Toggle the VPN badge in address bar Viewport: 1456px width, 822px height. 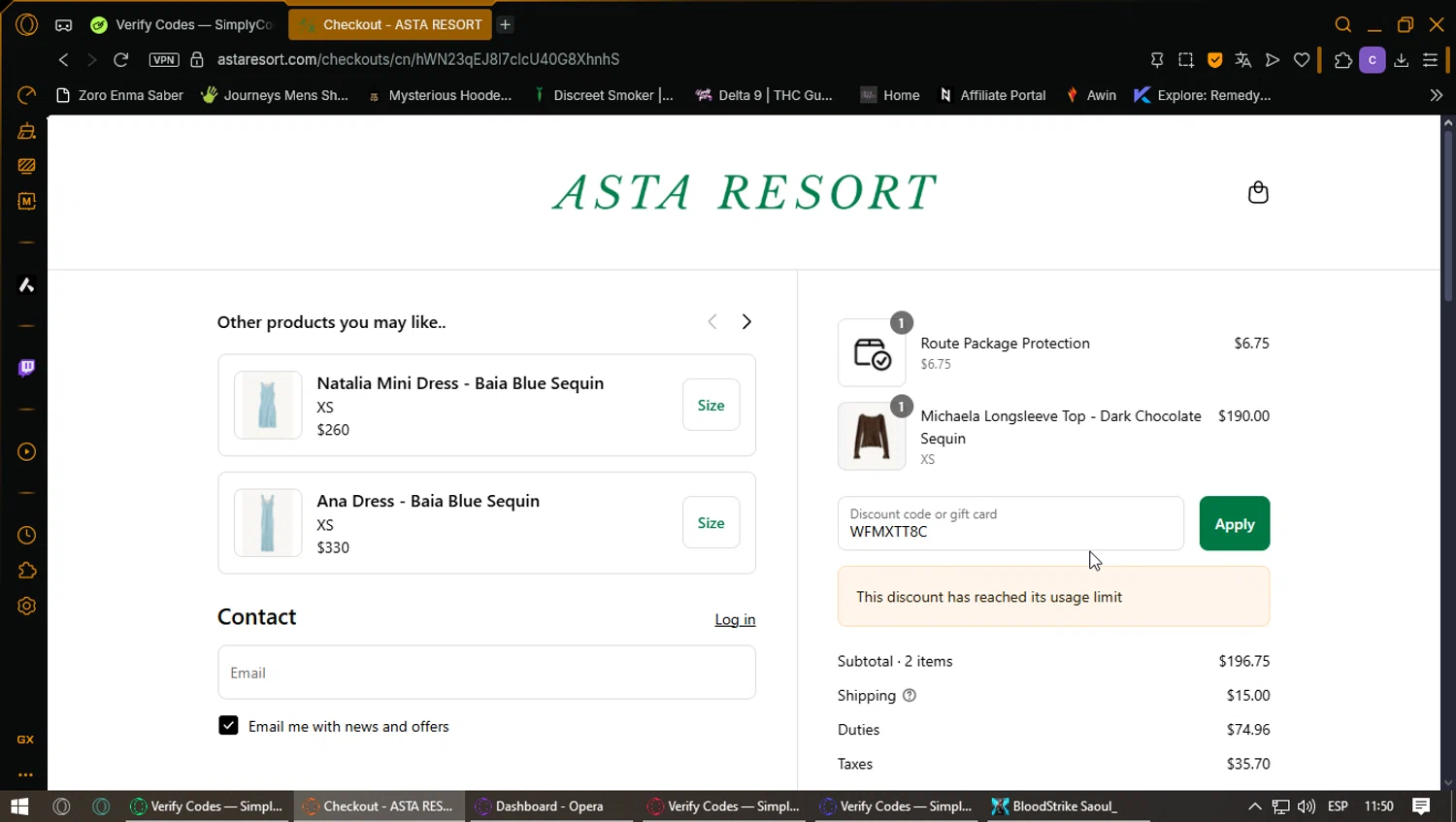point(164,59)
